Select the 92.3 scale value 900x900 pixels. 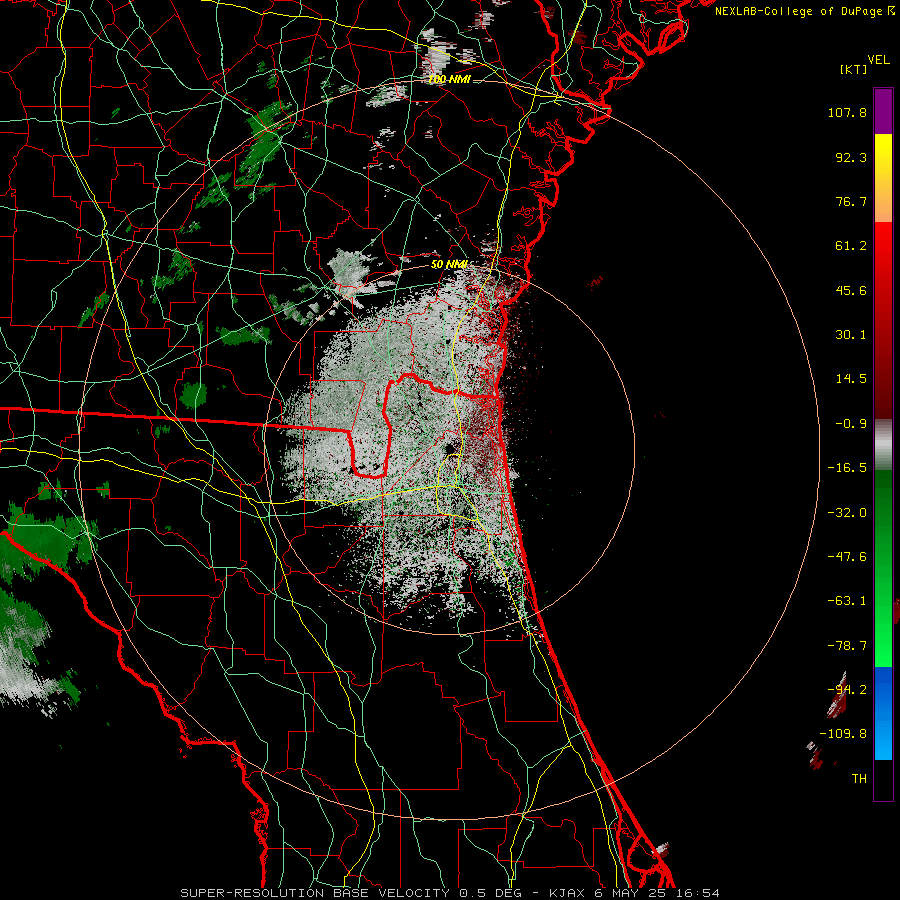[x=851, y=157]
